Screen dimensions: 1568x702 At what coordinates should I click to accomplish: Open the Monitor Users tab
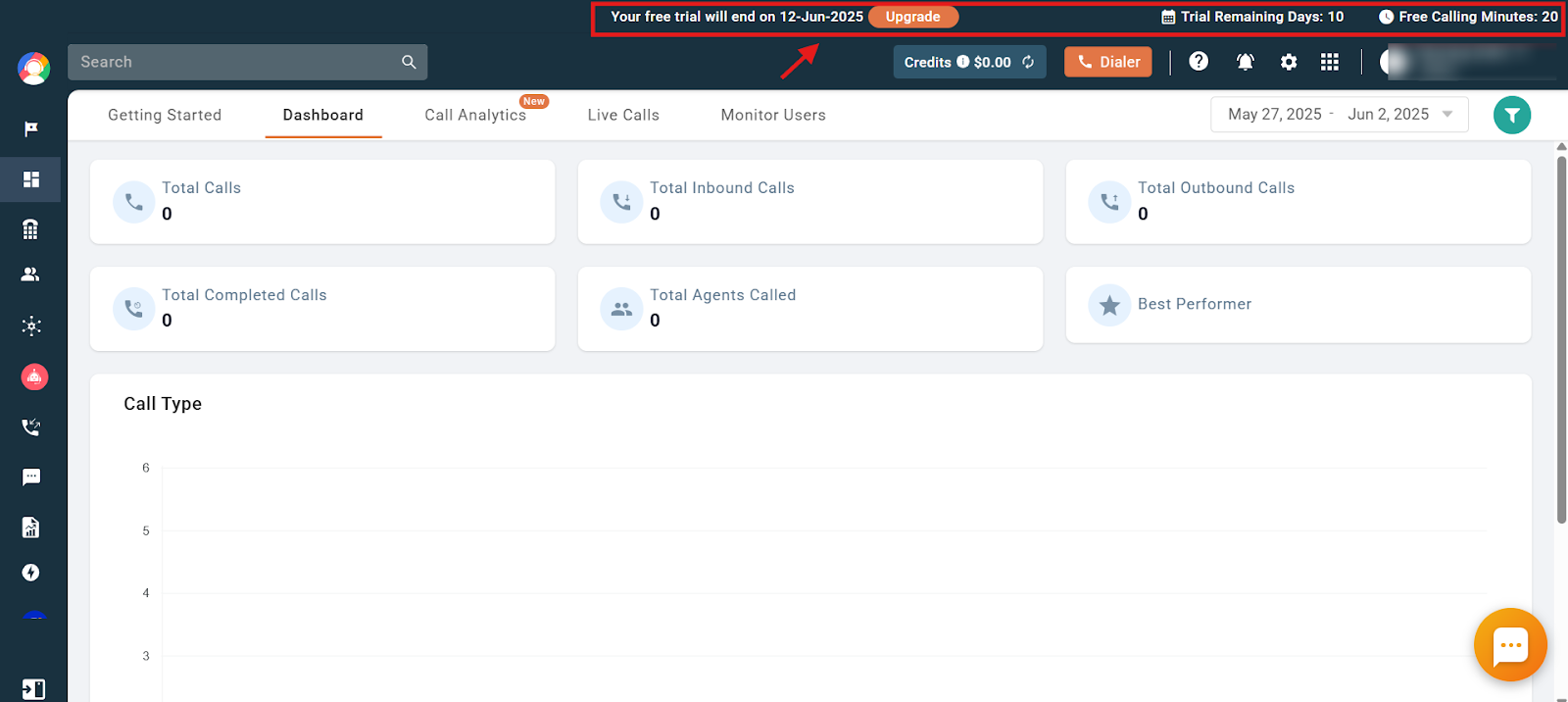[x=773, y=115]
